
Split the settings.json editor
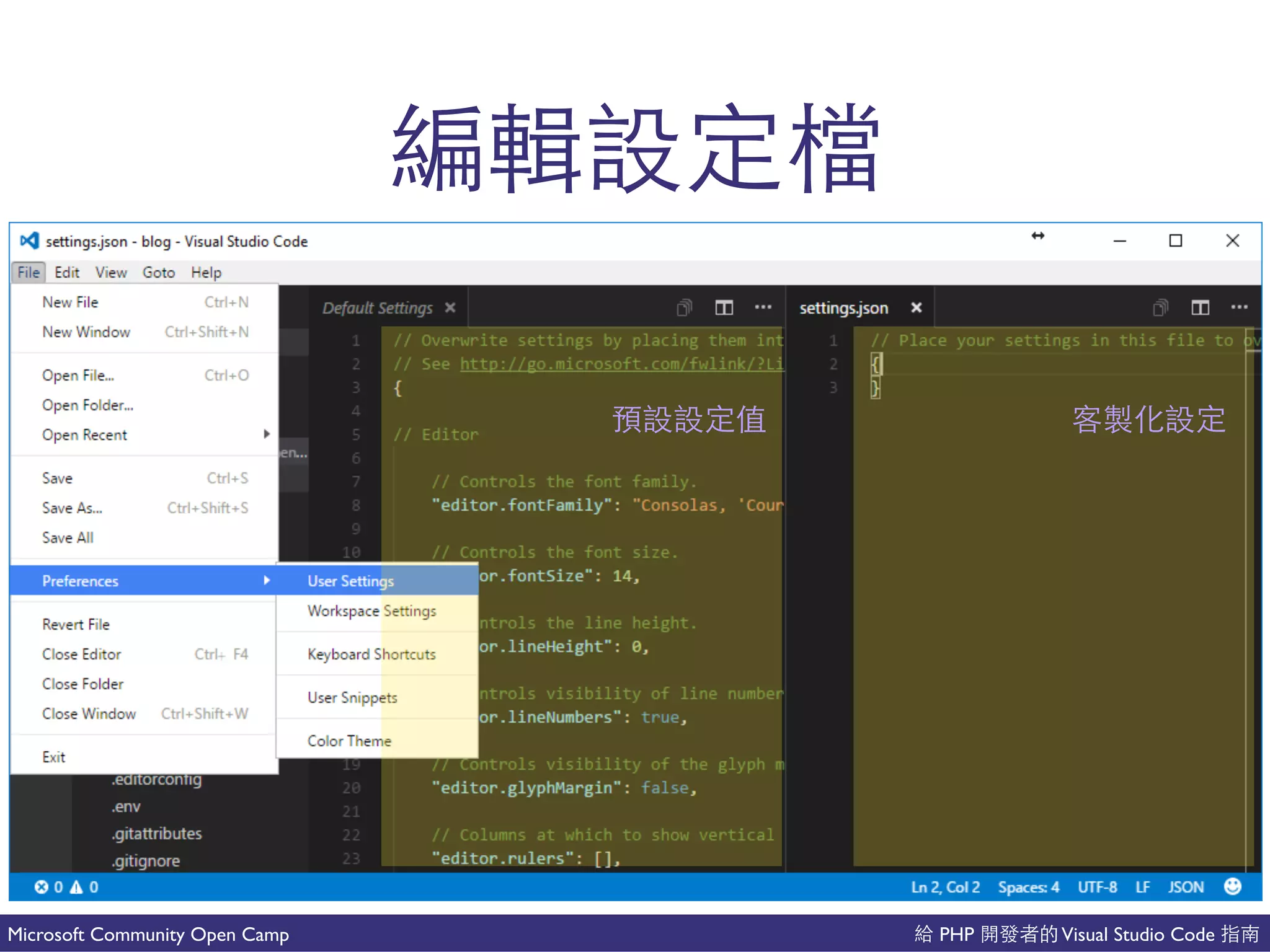(1200, 307)
